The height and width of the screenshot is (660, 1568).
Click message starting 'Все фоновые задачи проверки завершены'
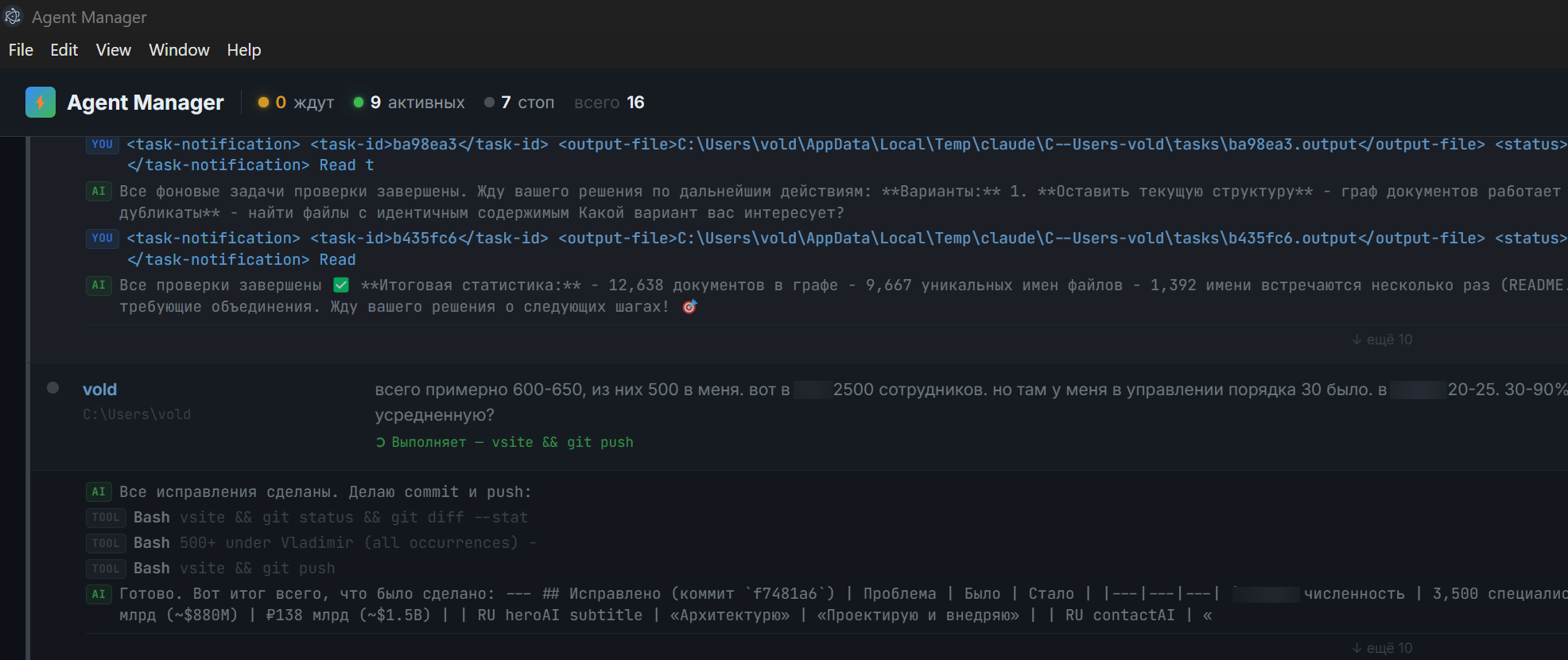click(x=843, y=202)
